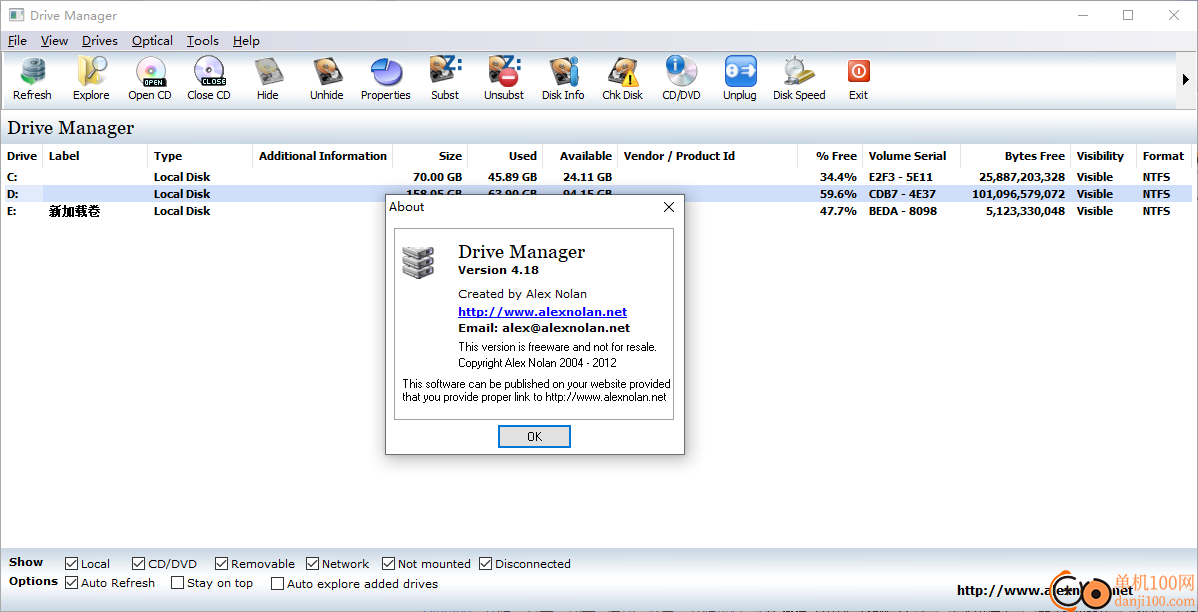Click volume serial E2F3 - 5E11
The width and height of the screenshot is (1198, 612).
901,177
